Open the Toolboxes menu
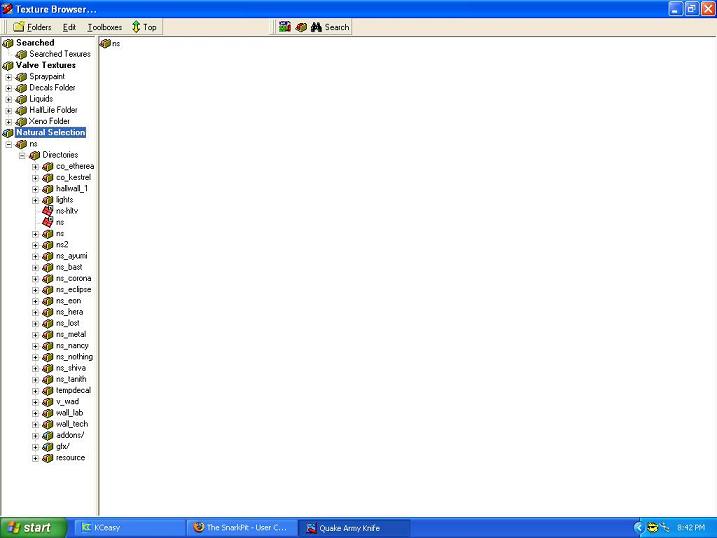Image resolution: width=717 pixels, height=538 pixels. click(x=104, y=27)
